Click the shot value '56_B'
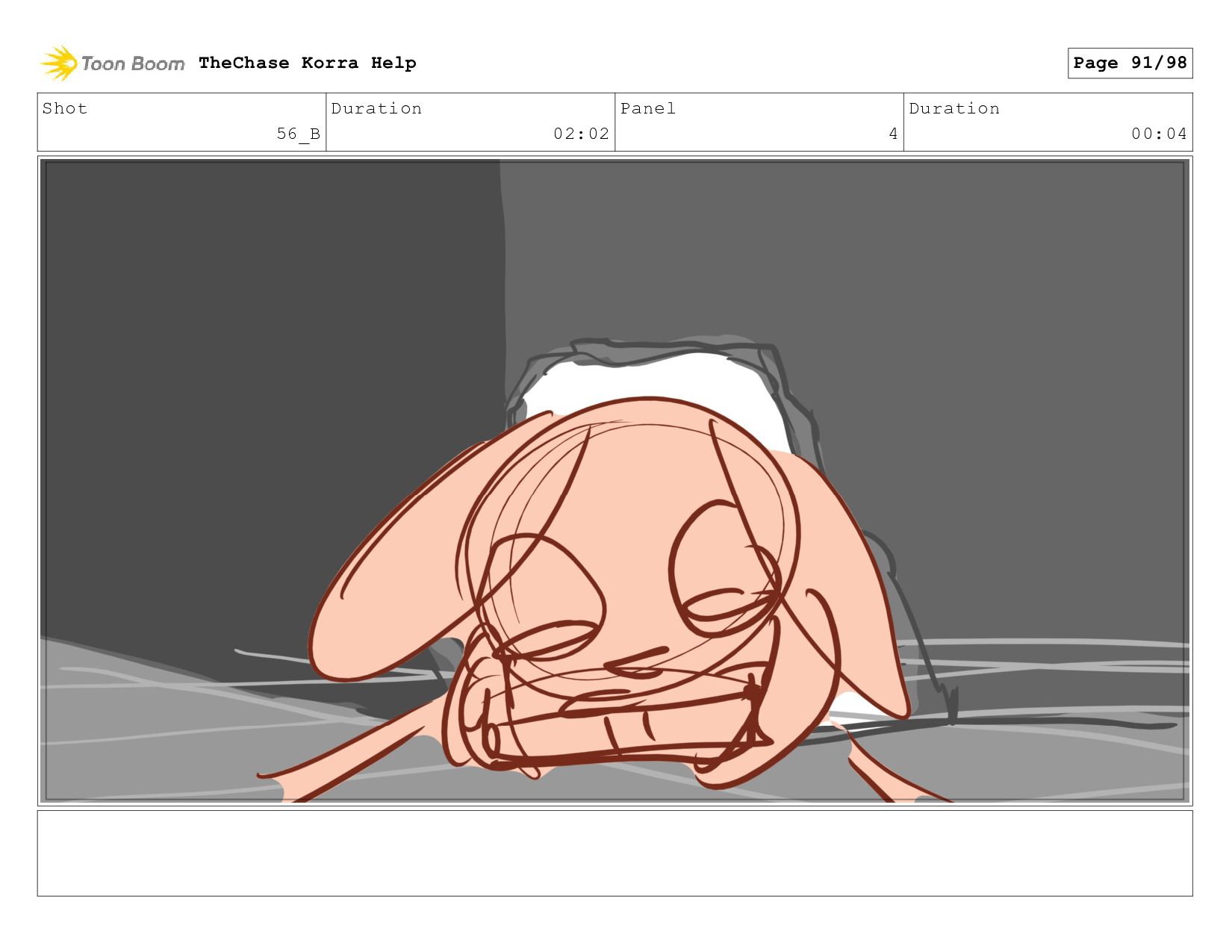The height and width of the screenshot is (952, 1232). 299,134
